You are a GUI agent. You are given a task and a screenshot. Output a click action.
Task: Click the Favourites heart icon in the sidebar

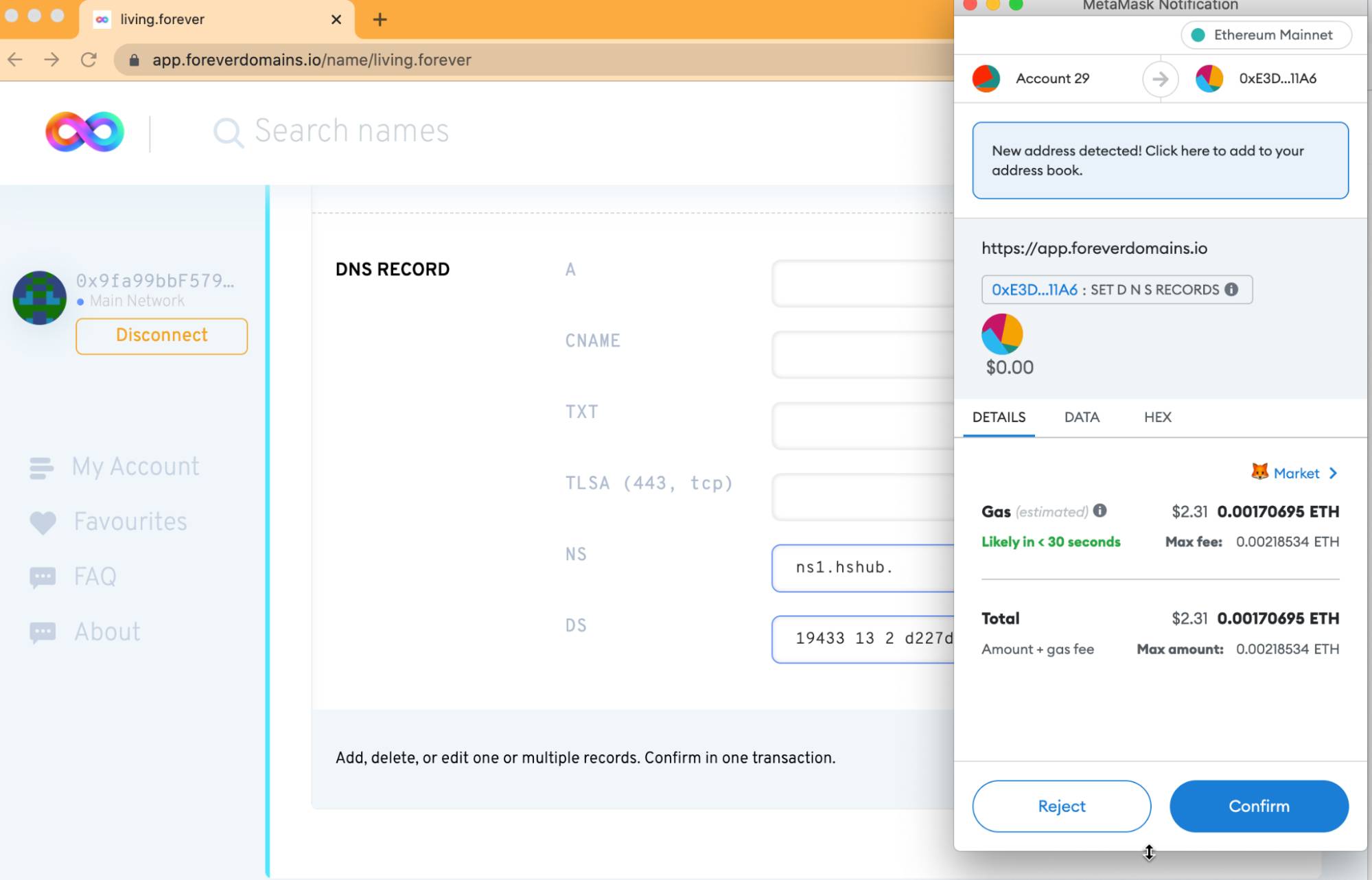pyautogui.click(x=43, y=522)
